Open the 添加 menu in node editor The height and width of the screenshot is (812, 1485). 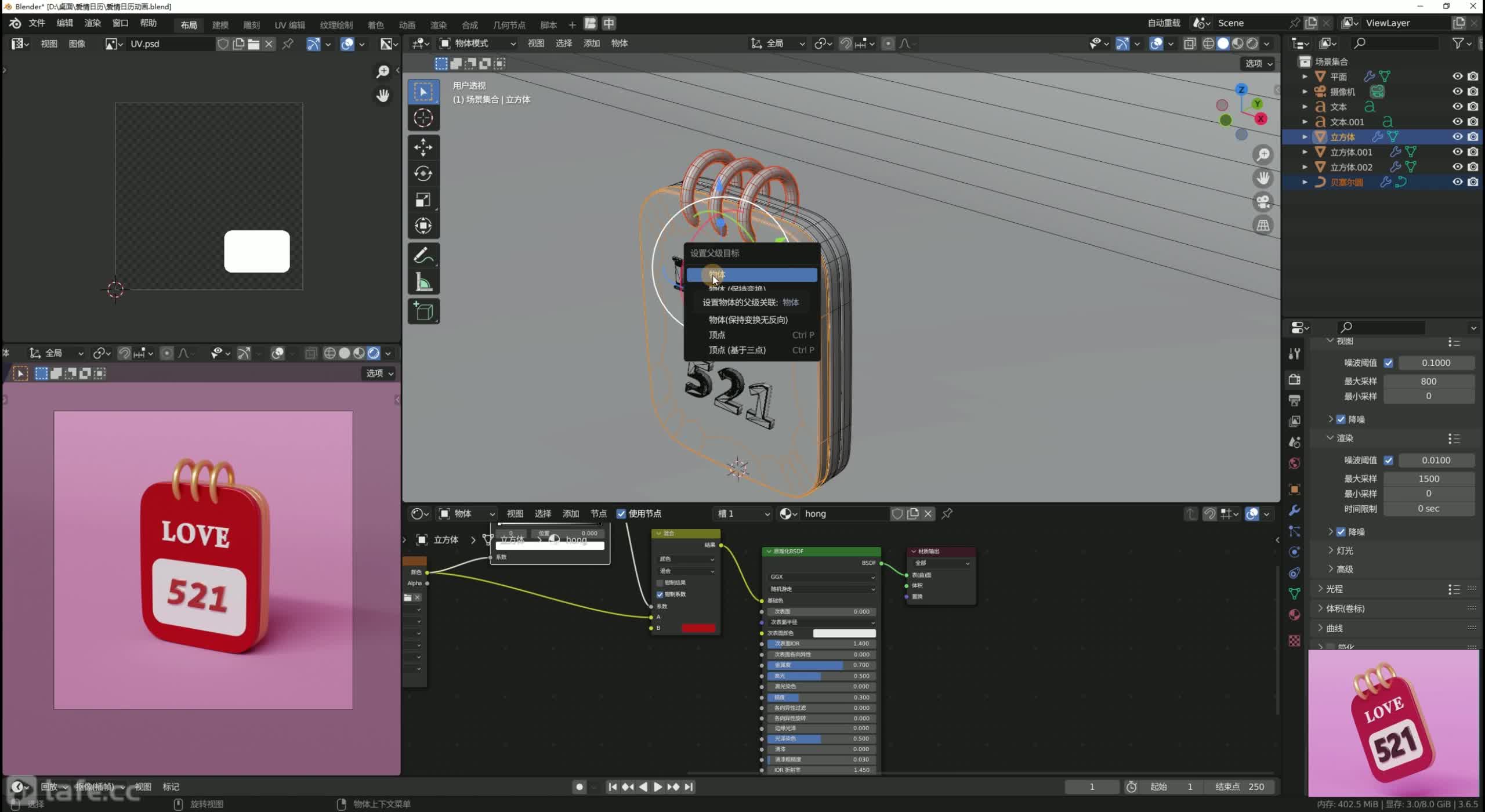[570, 514]
